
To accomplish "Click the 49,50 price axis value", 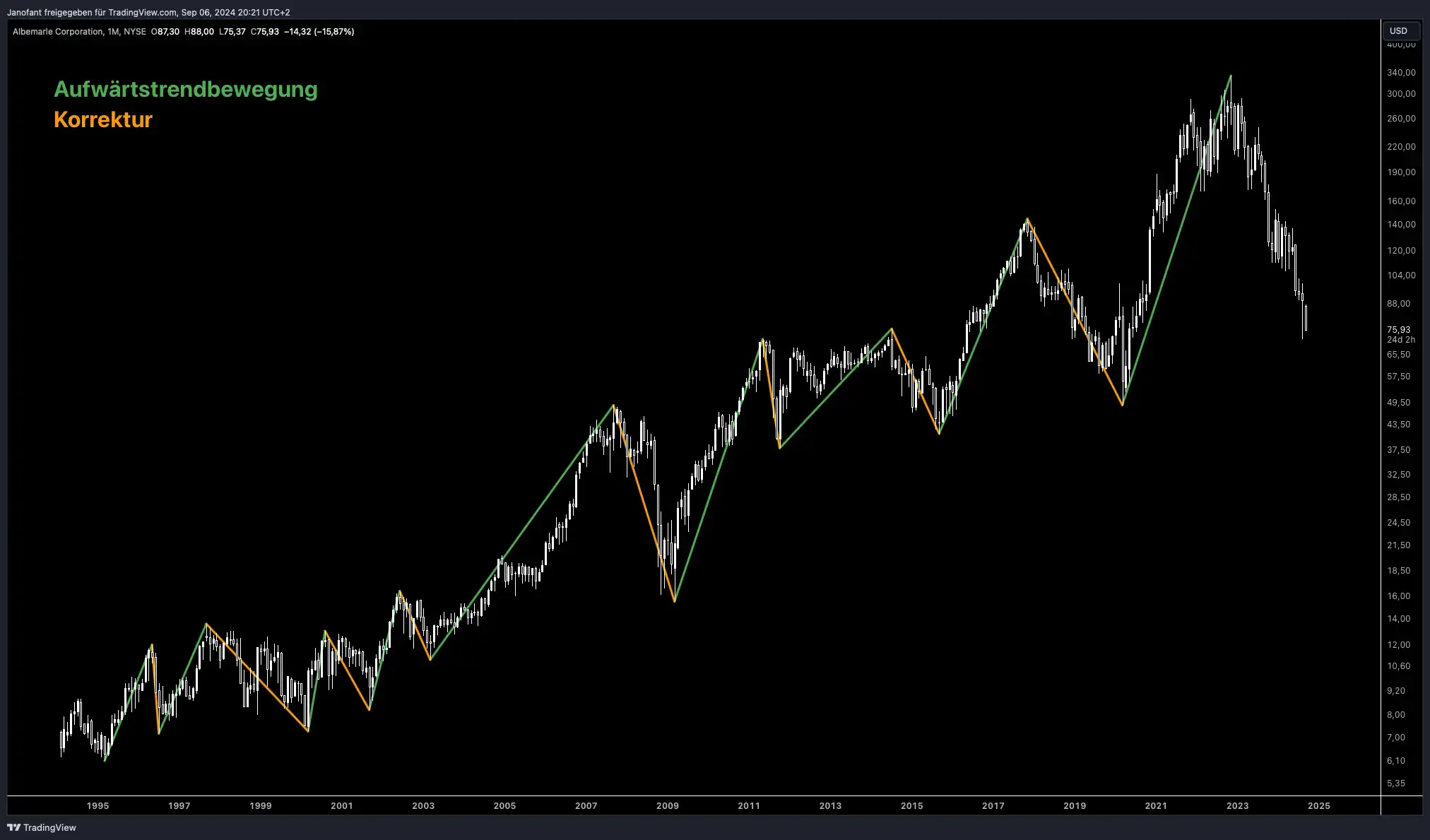I will point(1398,403).
